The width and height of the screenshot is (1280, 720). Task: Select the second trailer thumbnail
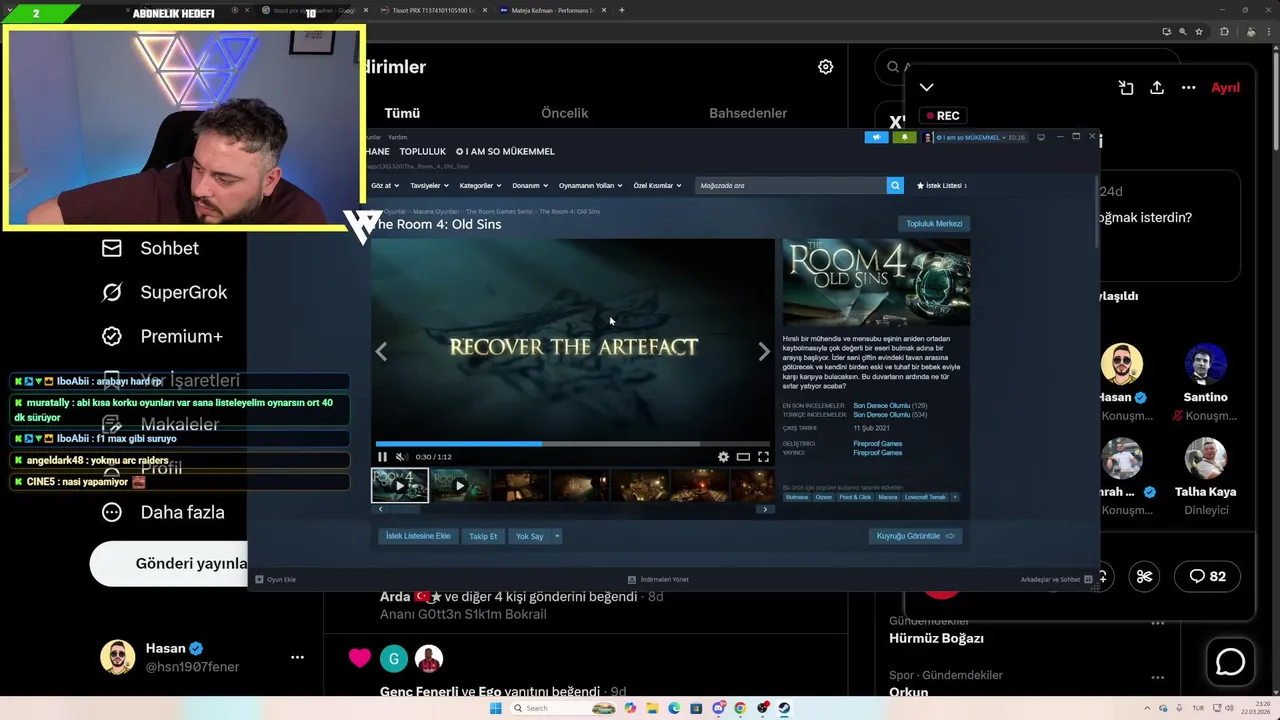(460, 485)
